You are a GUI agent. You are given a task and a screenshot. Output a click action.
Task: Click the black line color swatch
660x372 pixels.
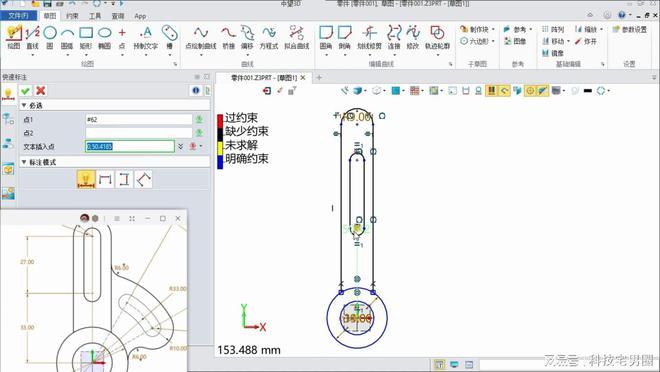click(588, 90)
